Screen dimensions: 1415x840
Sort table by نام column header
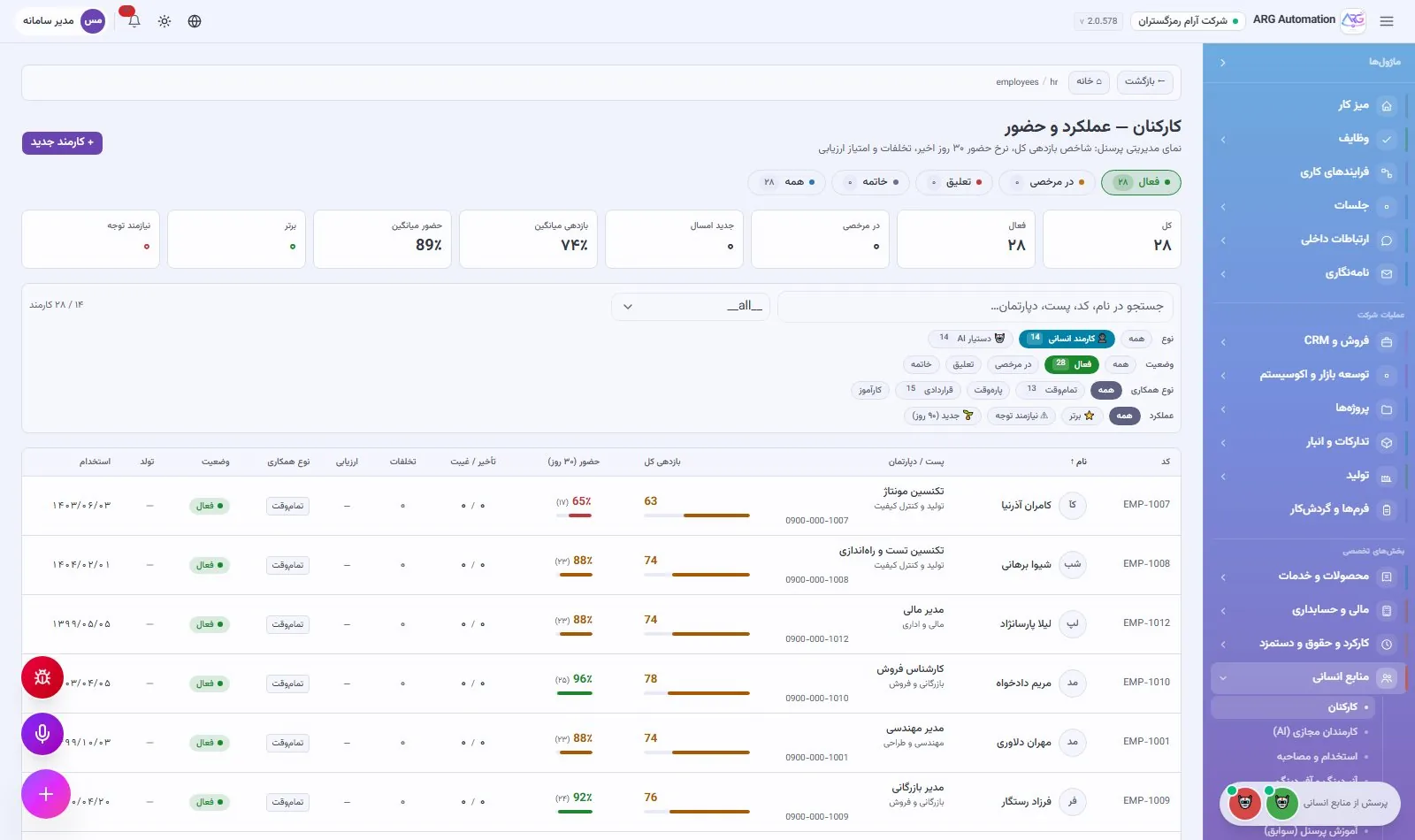(1079, 462)
